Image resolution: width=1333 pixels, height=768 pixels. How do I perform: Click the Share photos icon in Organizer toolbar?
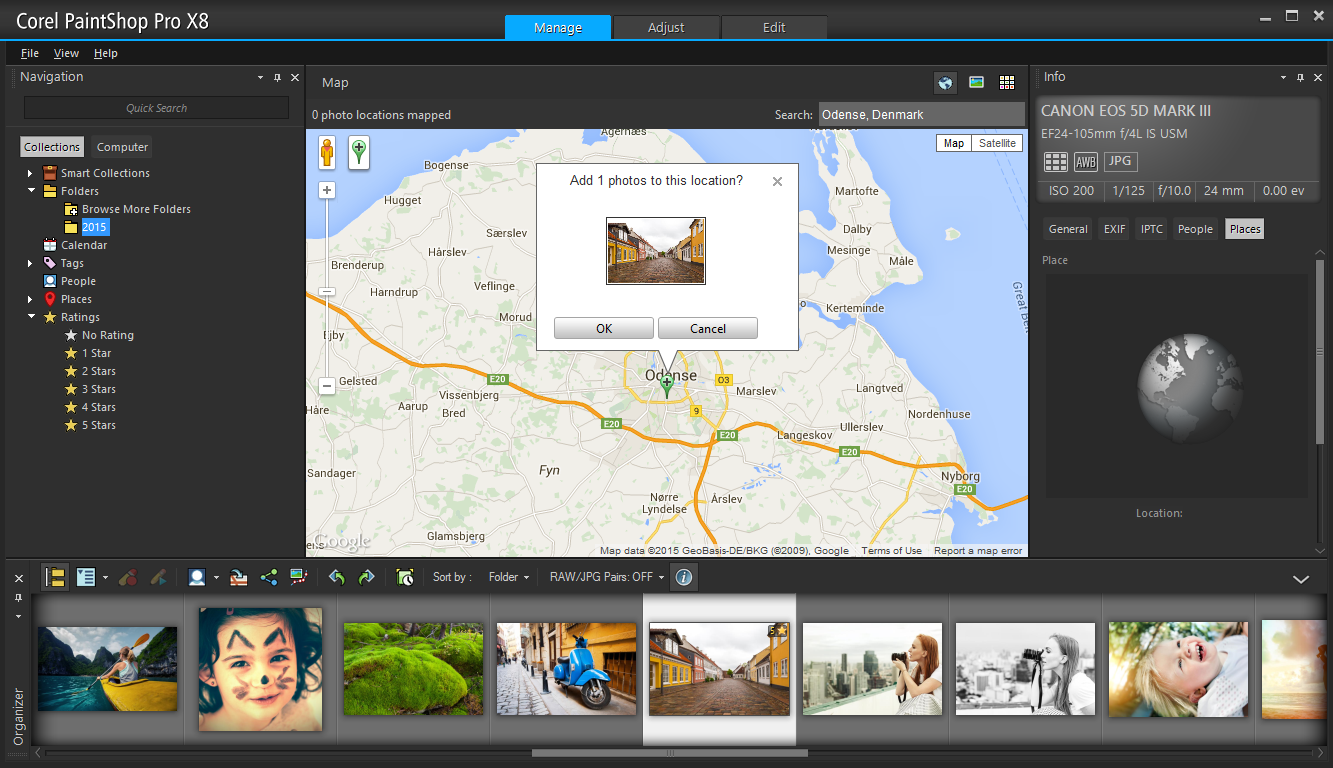[x=268, y=577]
